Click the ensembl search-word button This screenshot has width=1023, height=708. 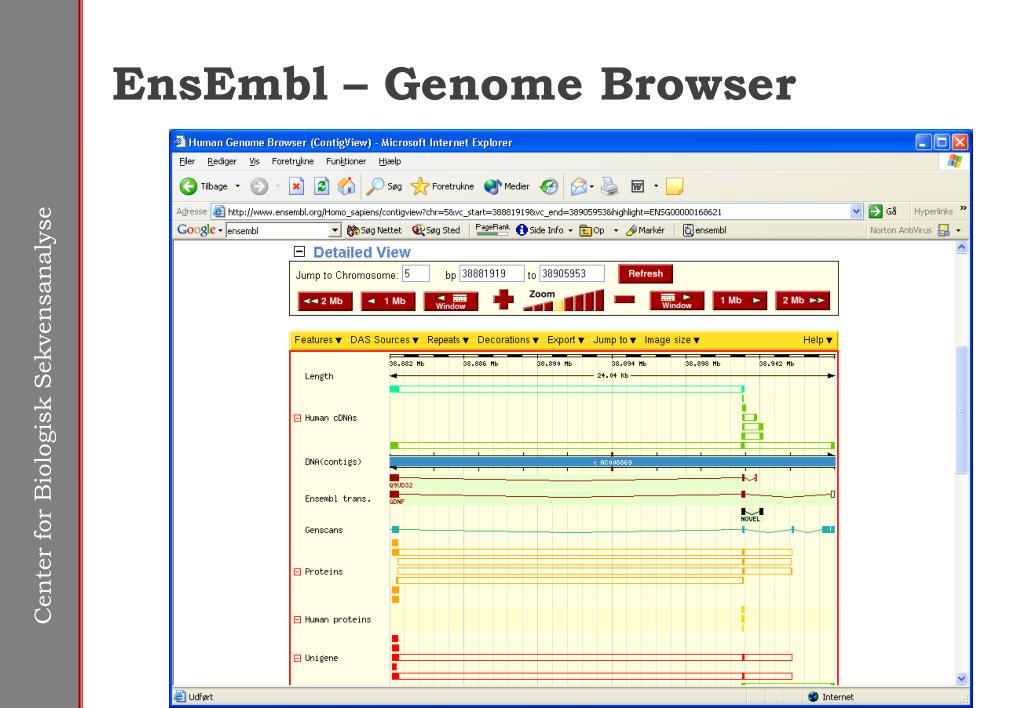tap(704, 230)
